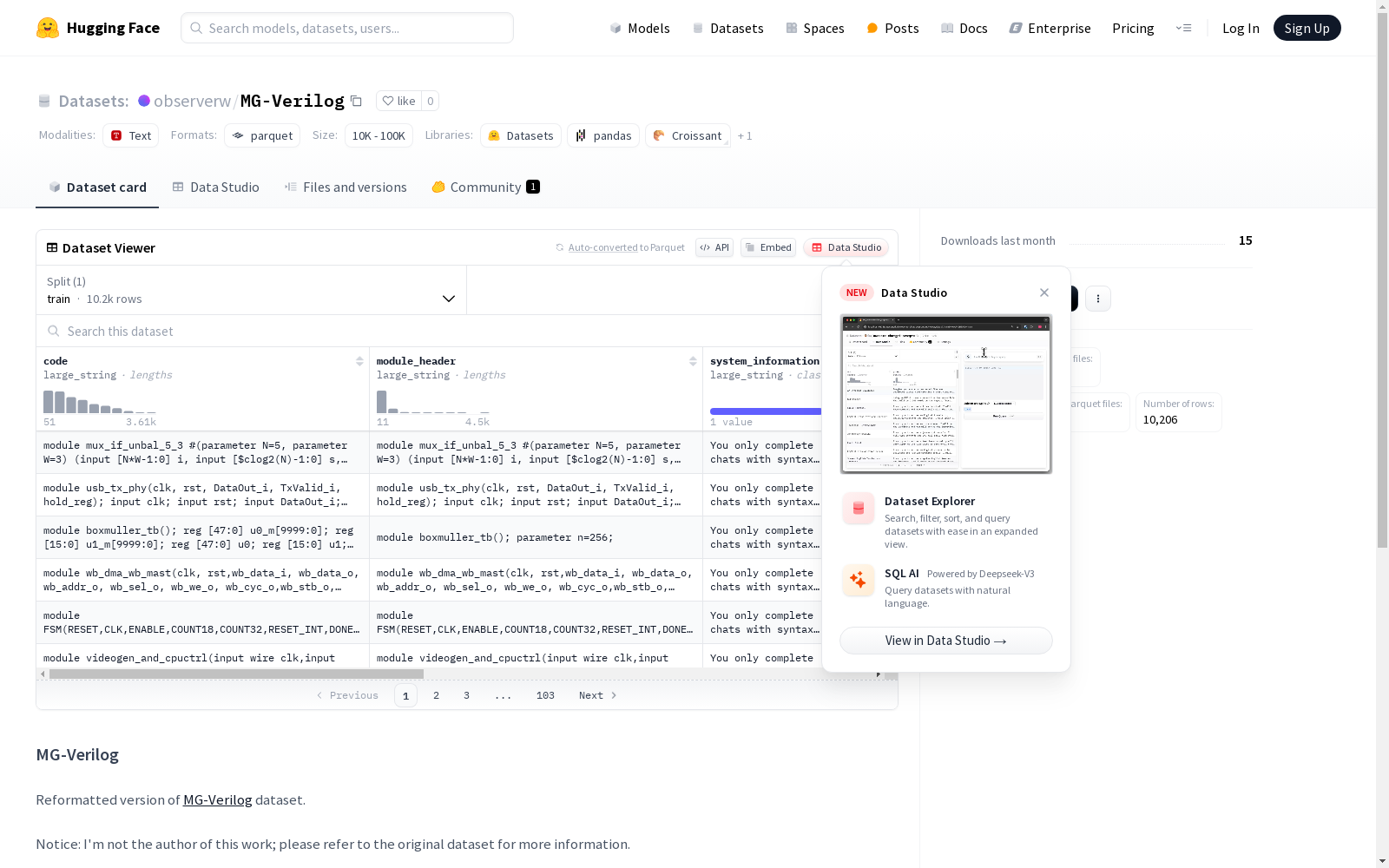Copy the dataset name with the copy icon
The height and width of the screenshot is (868, 1389).
pos(356,101)
